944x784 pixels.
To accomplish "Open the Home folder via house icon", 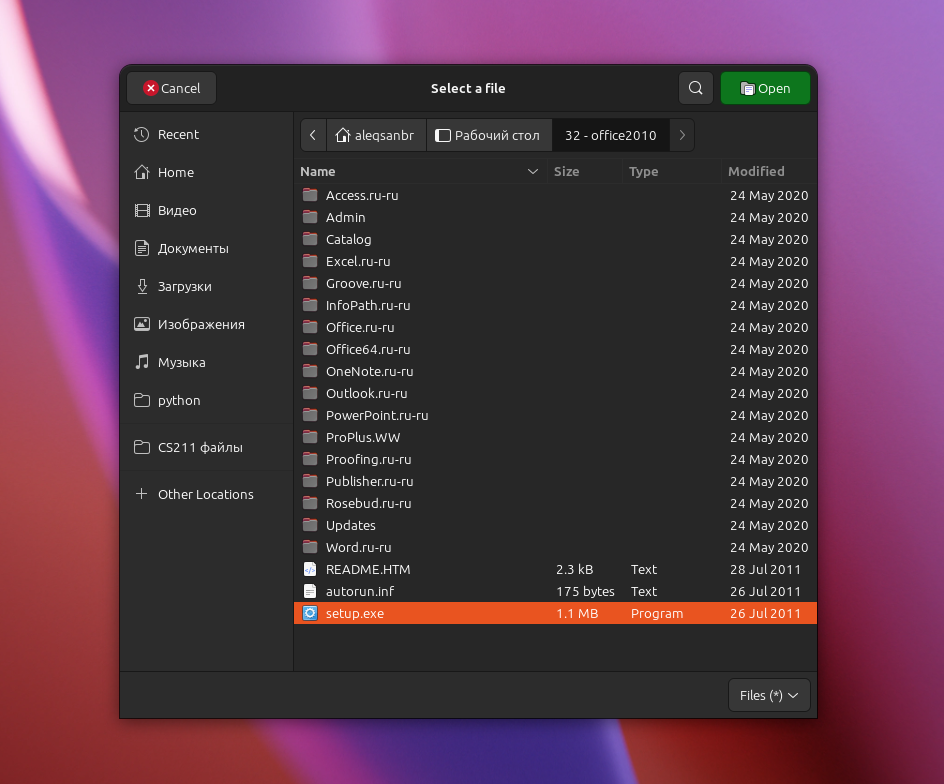I will 141,172.
